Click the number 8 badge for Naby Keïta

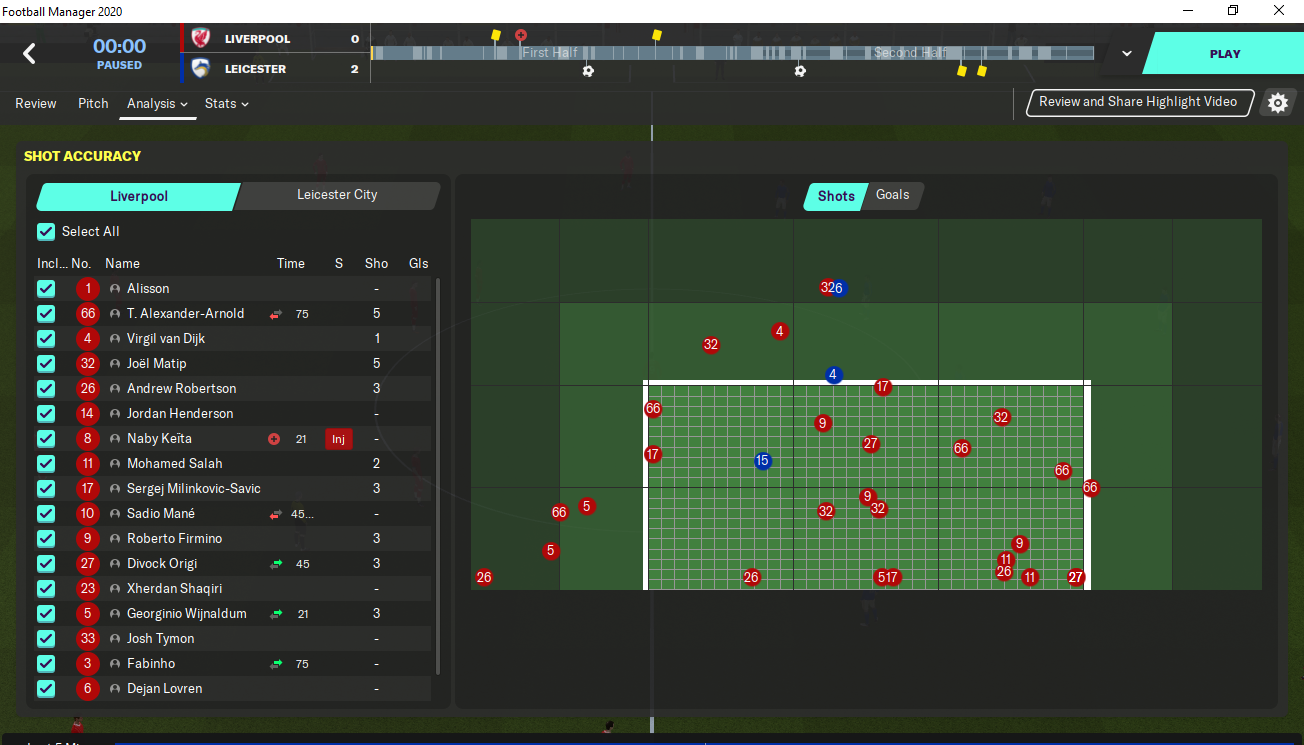(x=88, y=439)
